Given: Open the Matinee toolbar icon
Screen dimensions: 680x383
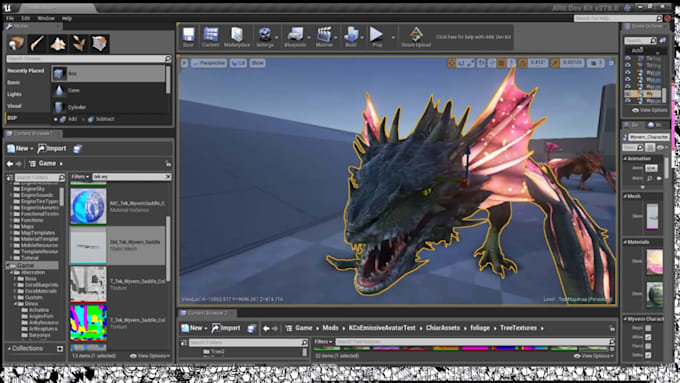Looking at the screenshot, I should point(324,36).
